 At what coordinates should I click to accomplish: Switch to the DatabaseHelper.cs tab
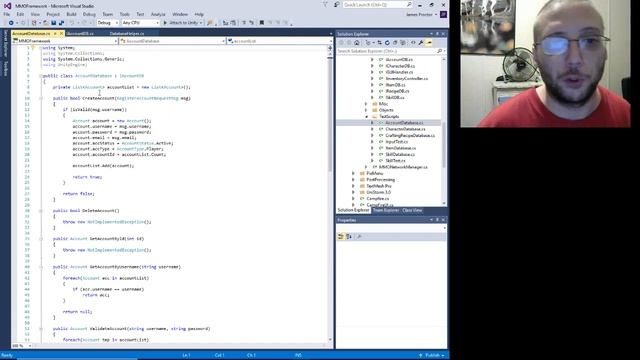127,33
